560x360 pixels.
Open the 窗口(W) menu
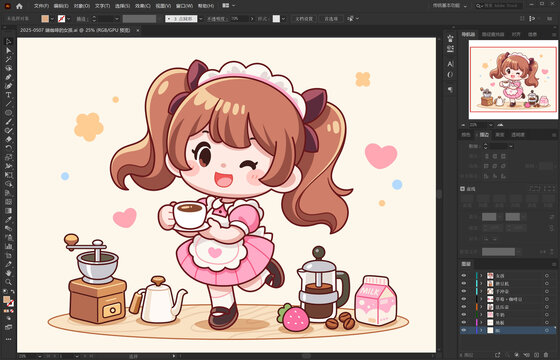click(x=184, y=6)
